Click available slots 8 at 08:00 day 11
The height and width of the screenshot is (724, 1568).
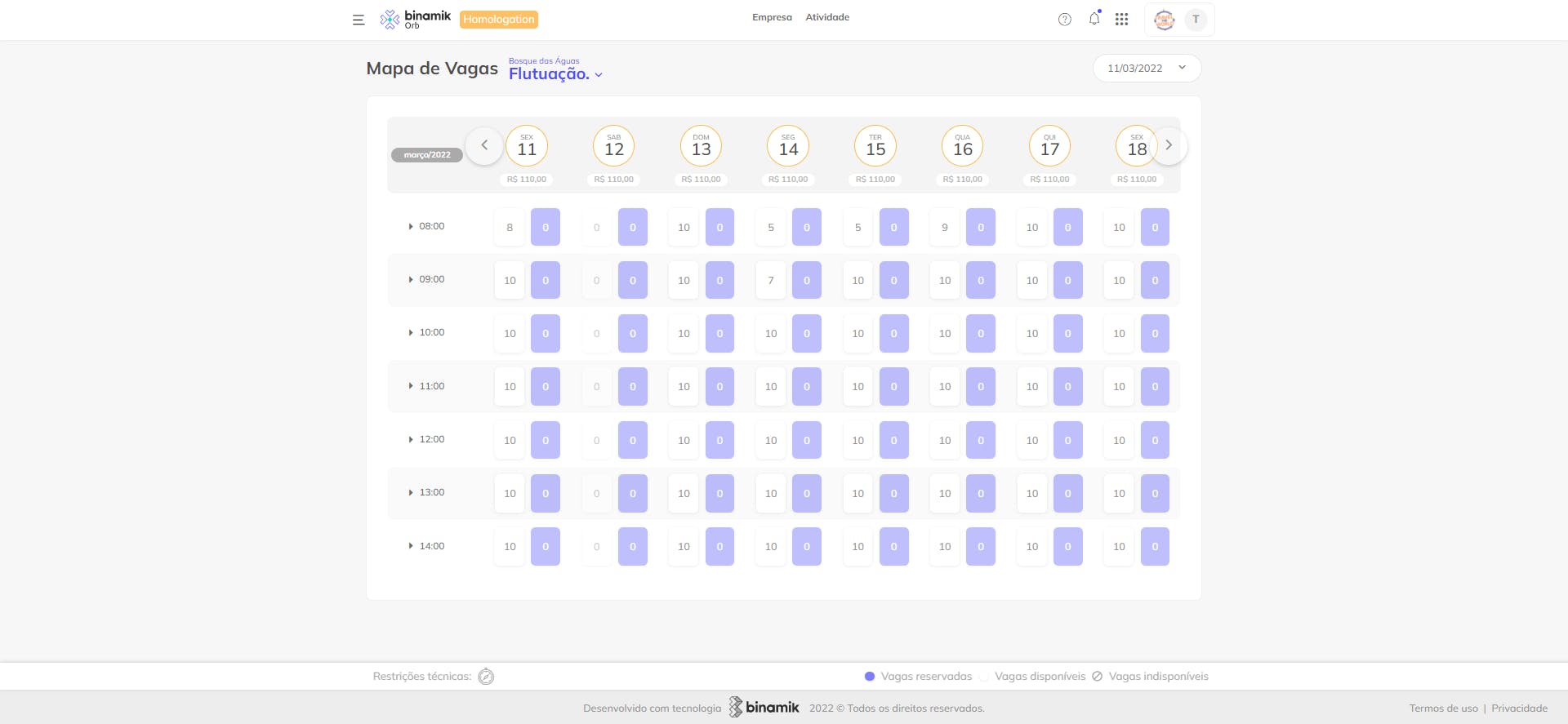[x=510, y=227]
